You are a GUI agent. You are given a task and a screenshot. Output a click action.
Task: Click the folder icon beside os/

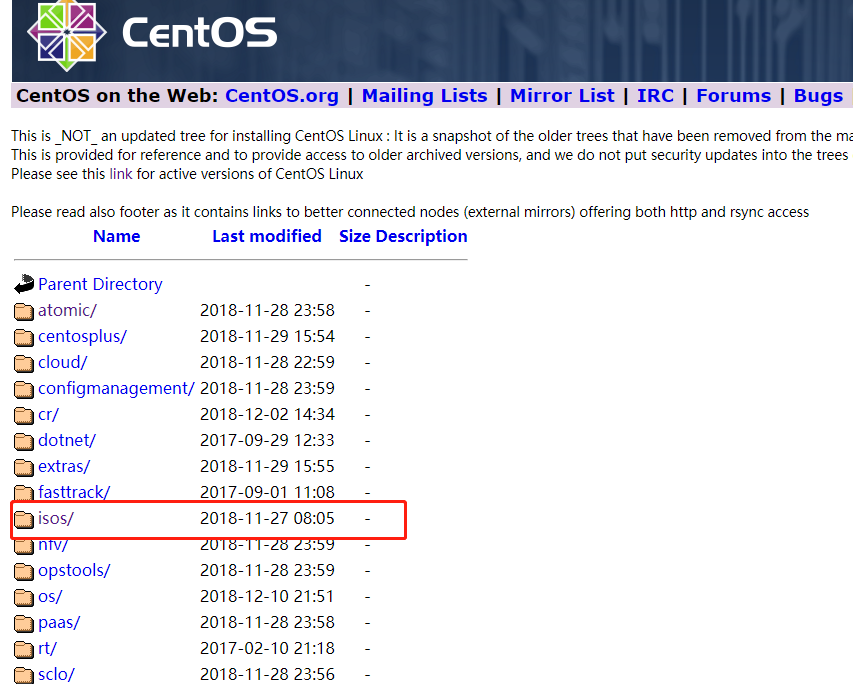click(24, 597)
